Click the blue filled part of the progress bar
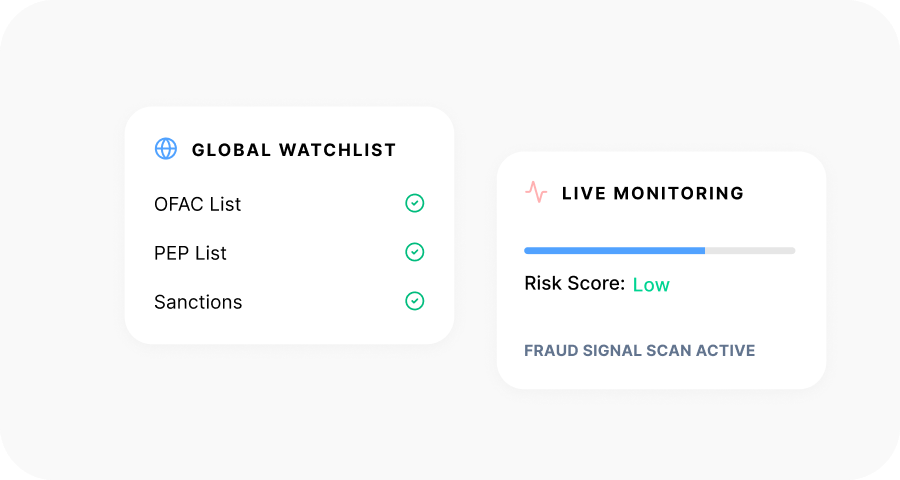This screenshot has width=900, height=480. click(x=614, y=250)
